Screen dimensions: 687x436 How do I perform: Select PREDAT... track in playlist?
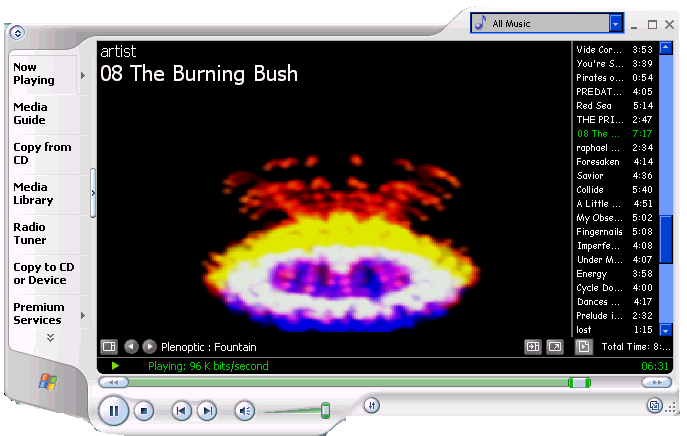pyautogui.click(x=615, y=92)
